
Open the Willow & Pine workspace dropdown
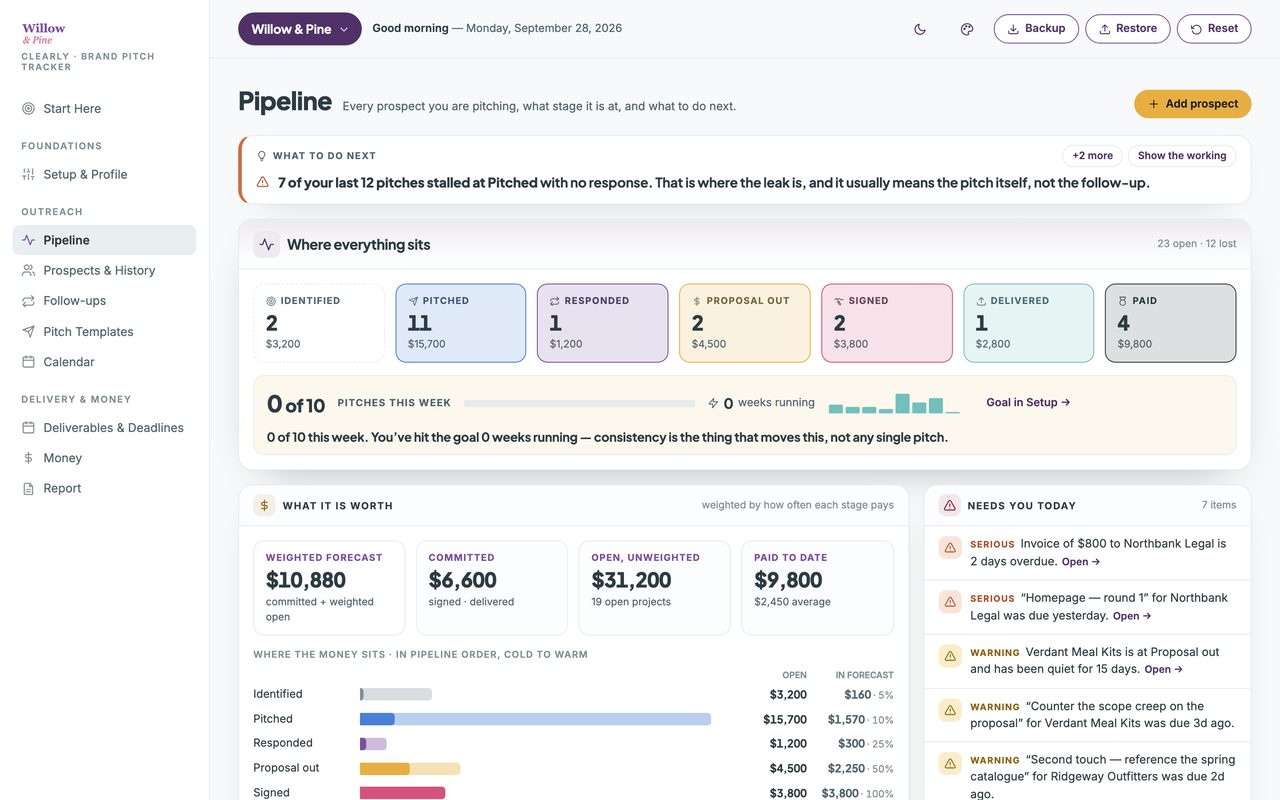300,29
